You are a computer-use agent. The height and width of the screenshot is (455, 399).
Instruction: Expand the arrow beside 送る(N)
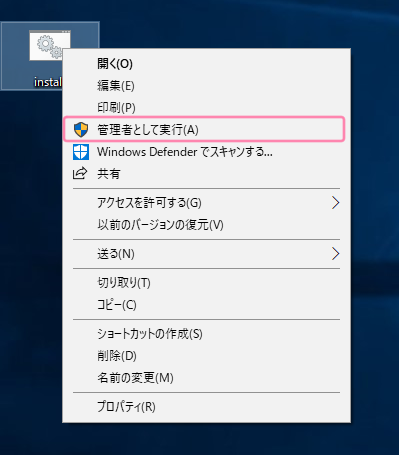point(336,254)
